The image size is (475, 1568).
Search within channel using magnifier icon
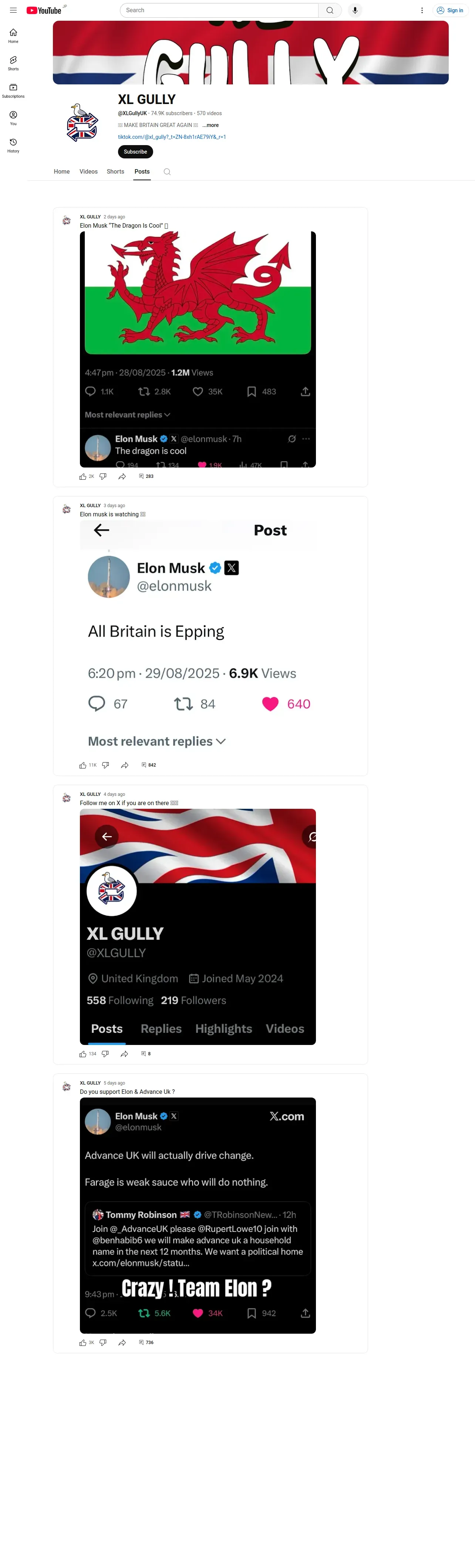point(167,172)
